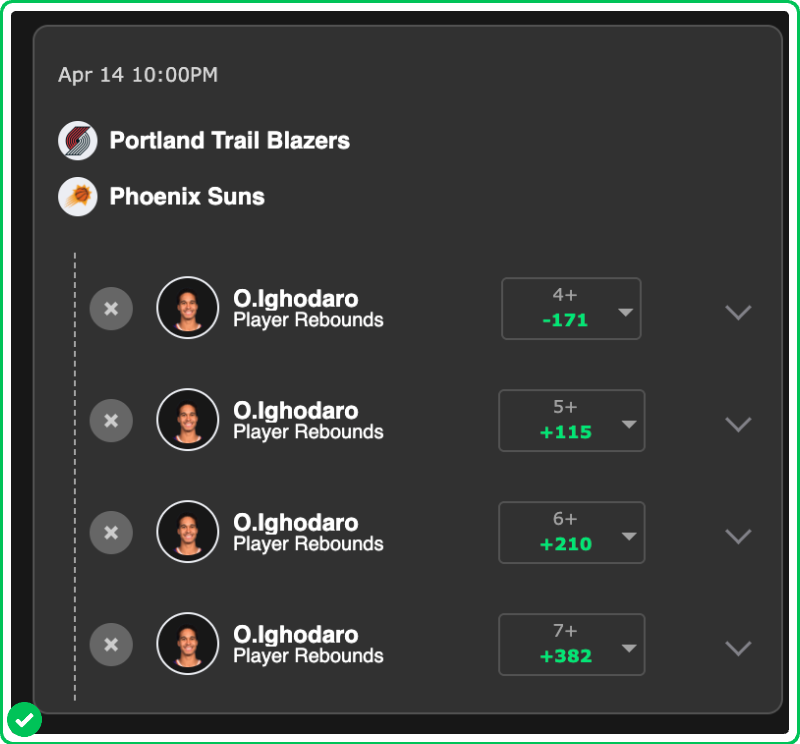Expand details for the 6+ rebounds leg
This screenshot has width=800, height=744.
click(738, 536)
